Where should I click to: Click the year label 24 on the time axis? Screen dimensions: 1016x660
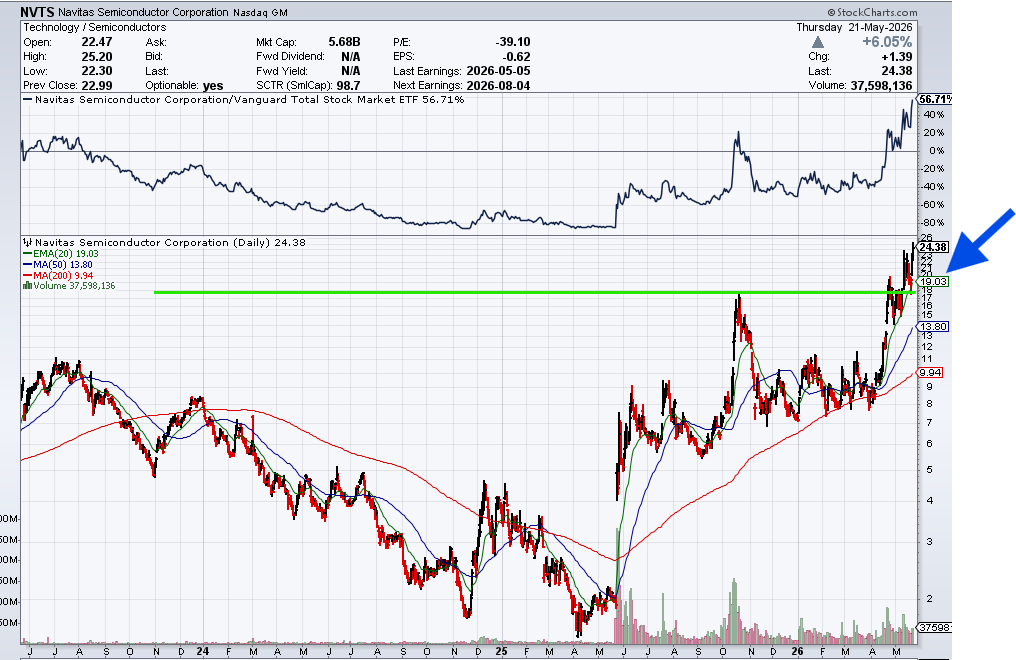[203, 651]
